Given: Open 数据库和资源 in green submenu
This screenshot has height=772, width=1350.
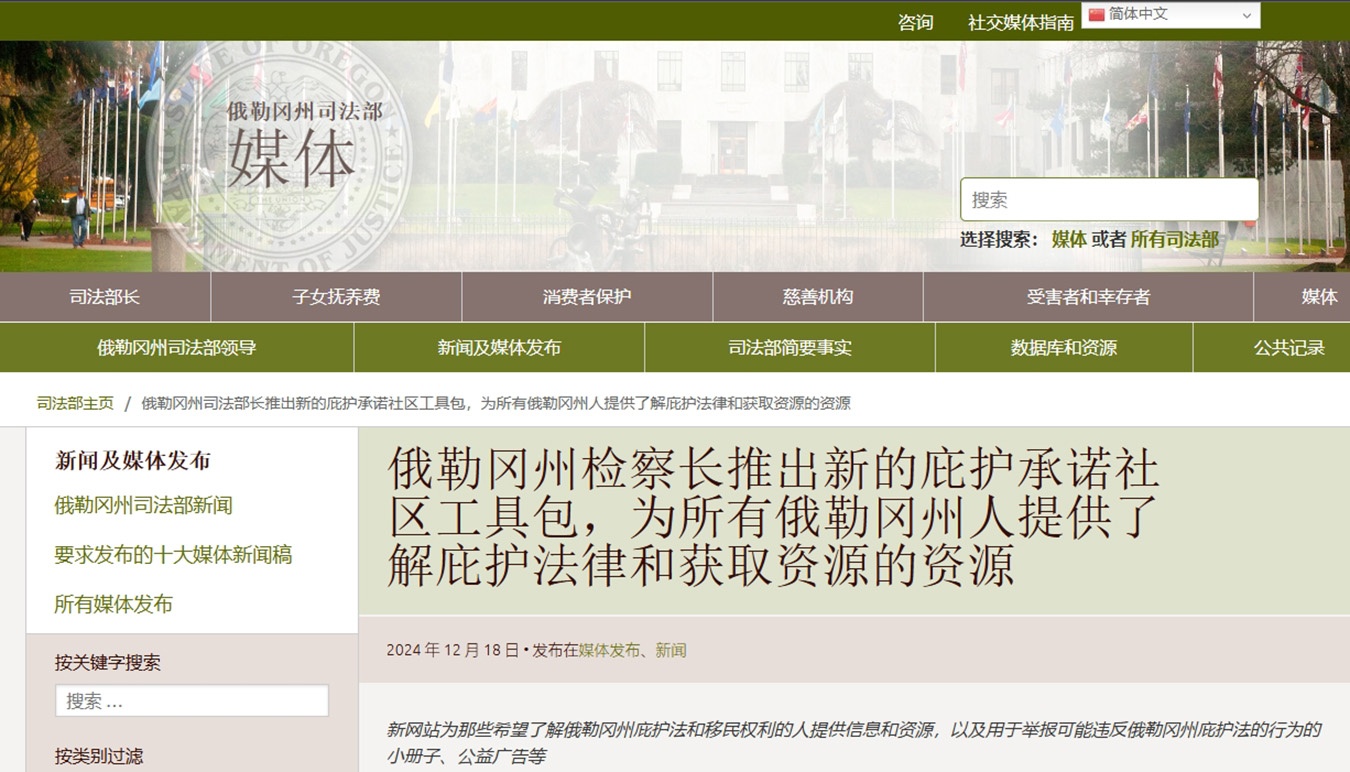Looking at the screenshot, I should [x=1064, y=348].
